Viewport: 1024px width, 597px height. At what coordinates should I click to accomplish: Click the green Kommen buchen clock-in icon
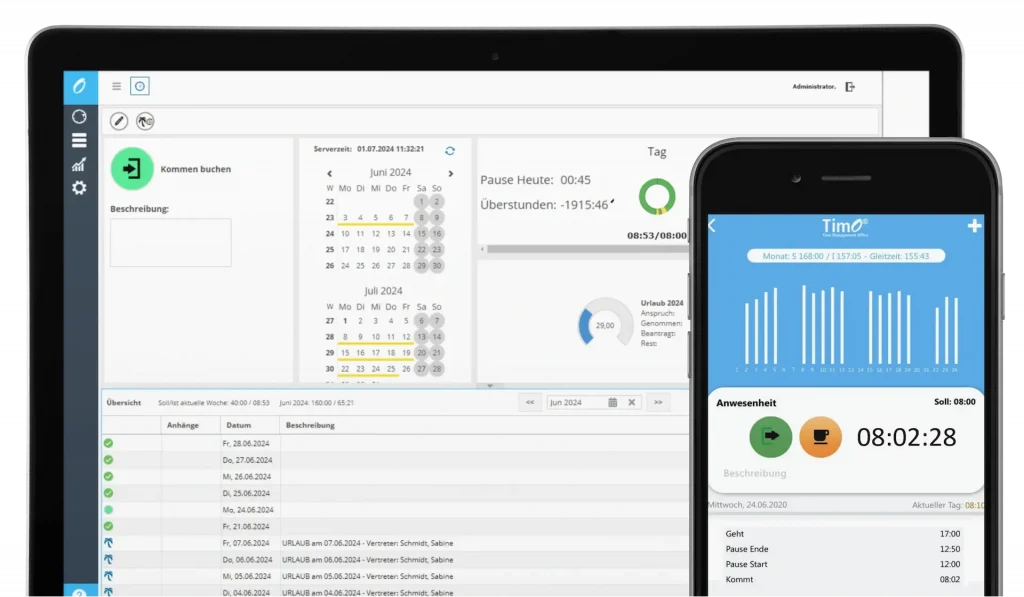(x=132, y=168)
